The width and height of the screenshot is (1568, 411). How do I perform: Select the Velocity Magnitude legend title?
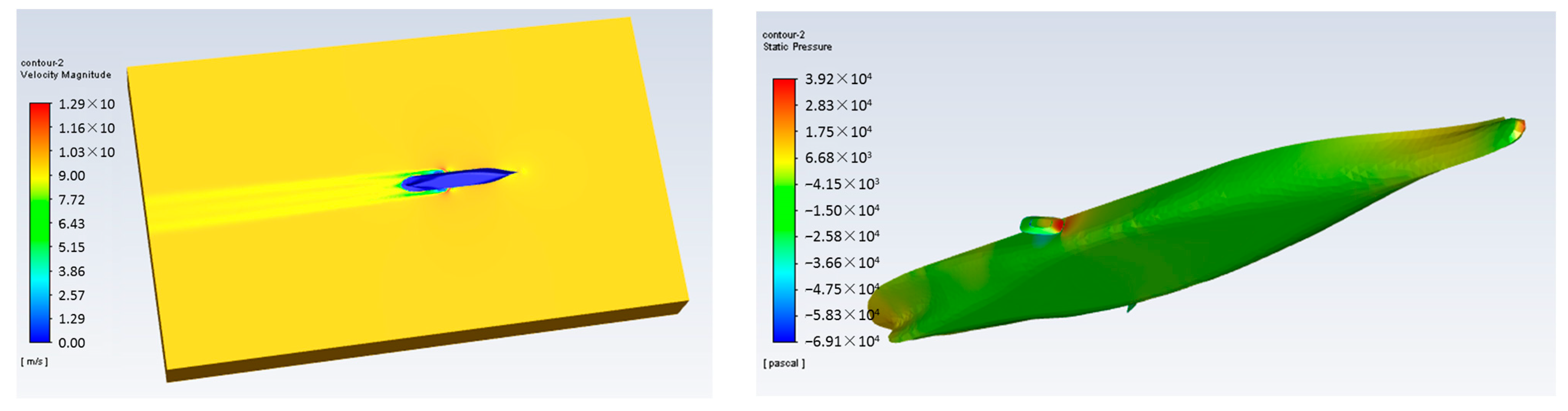pyautogui.click(x=66, y=75)
